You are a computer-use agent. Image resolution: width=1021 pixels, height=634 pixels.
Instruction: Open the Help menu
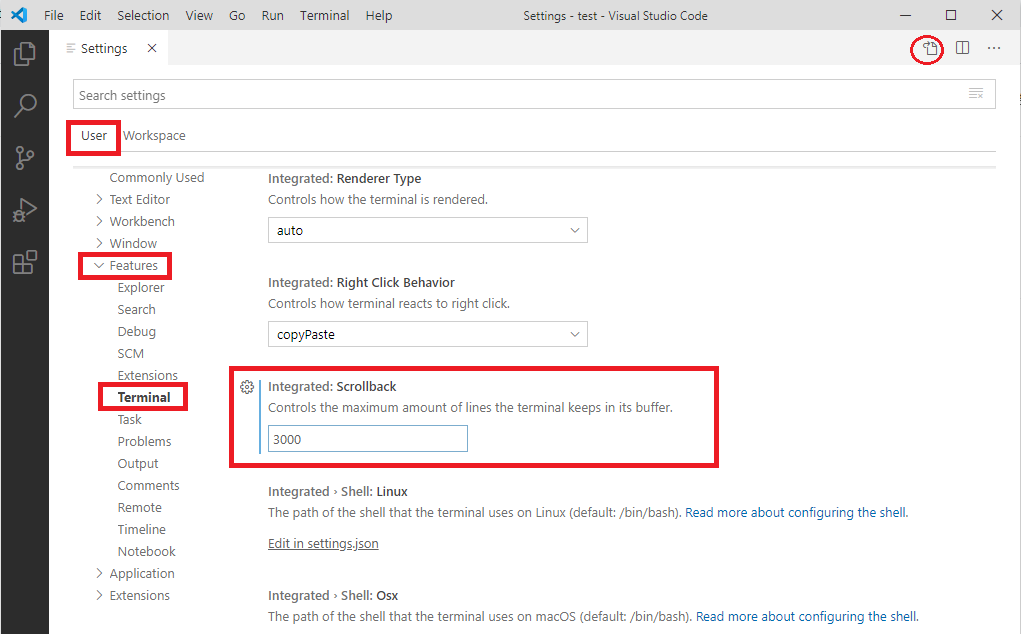coord(378,16)
